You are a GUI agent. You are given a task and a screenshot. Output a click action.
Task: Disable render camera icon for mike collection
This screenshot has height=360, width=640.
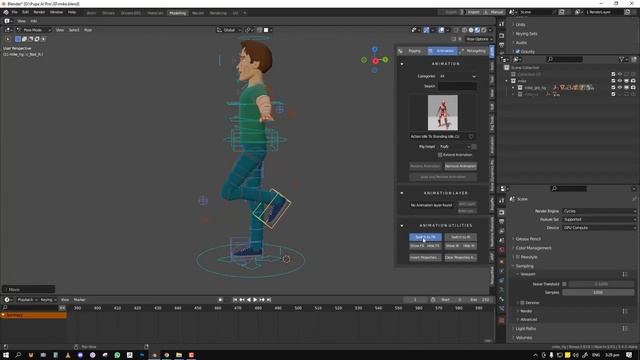[x=633, y=81]
